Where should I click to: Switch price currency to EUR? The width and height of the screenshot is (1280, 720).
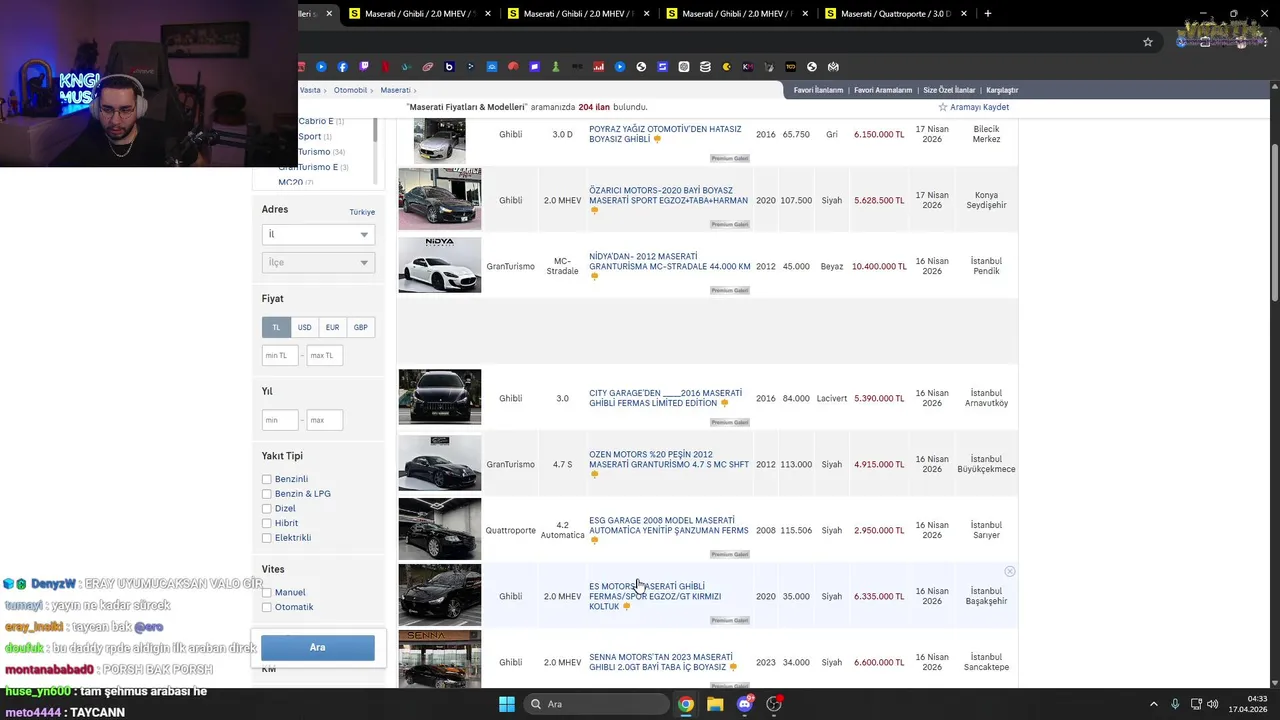332,327
